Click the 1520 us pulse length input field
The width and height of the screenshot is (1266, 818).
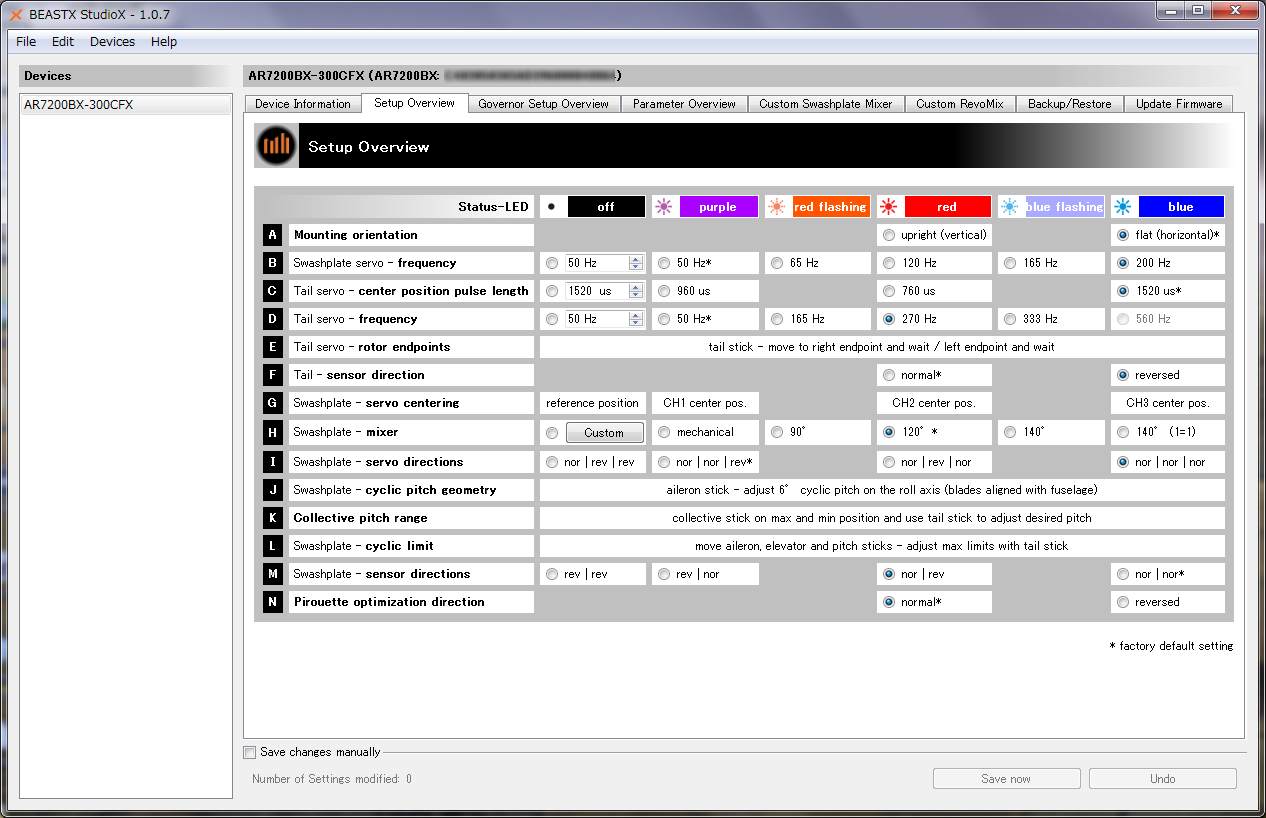click(597, 291)
